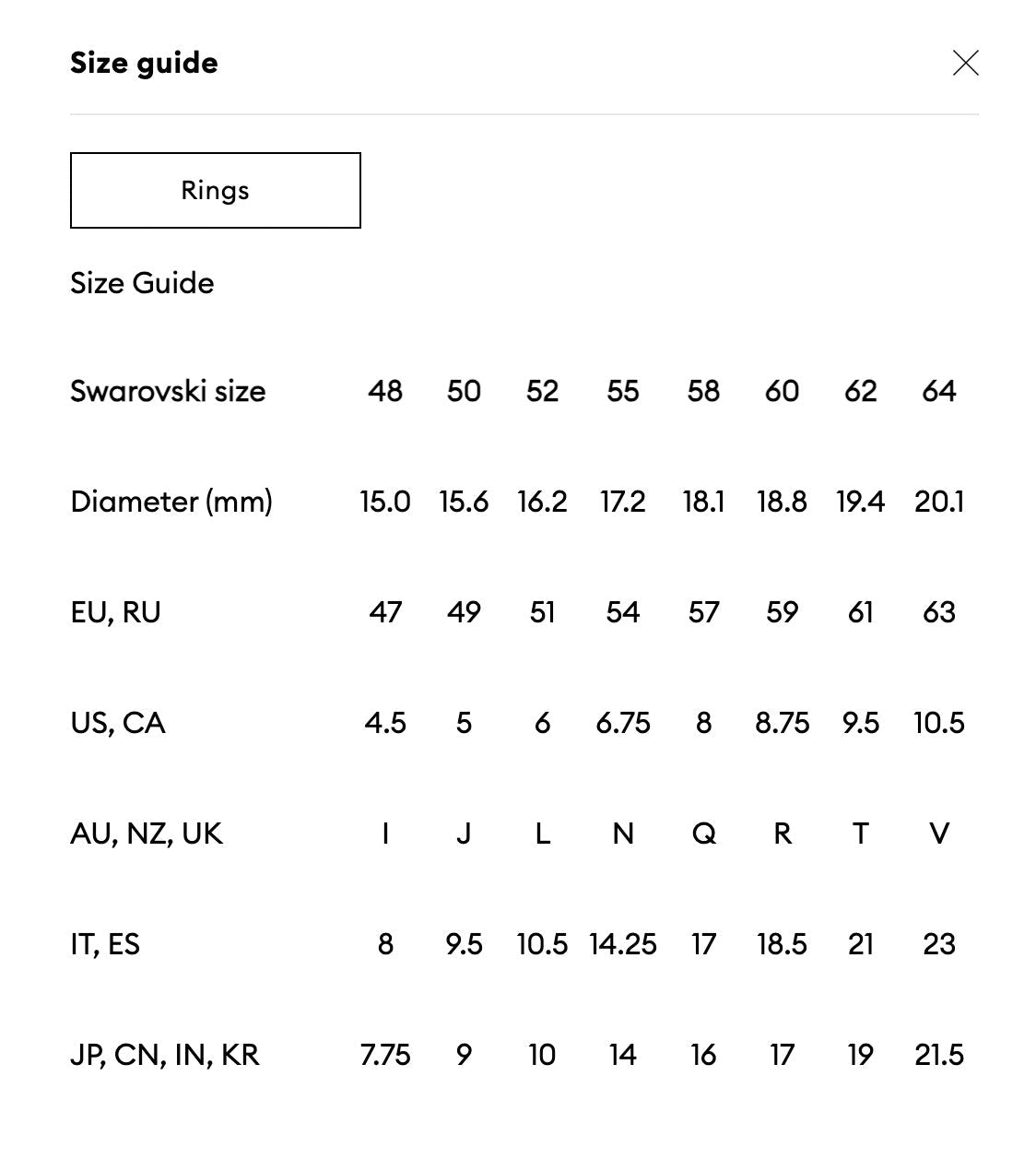
Task: Click the Size Guide subheading text
Action: [142, 283]
